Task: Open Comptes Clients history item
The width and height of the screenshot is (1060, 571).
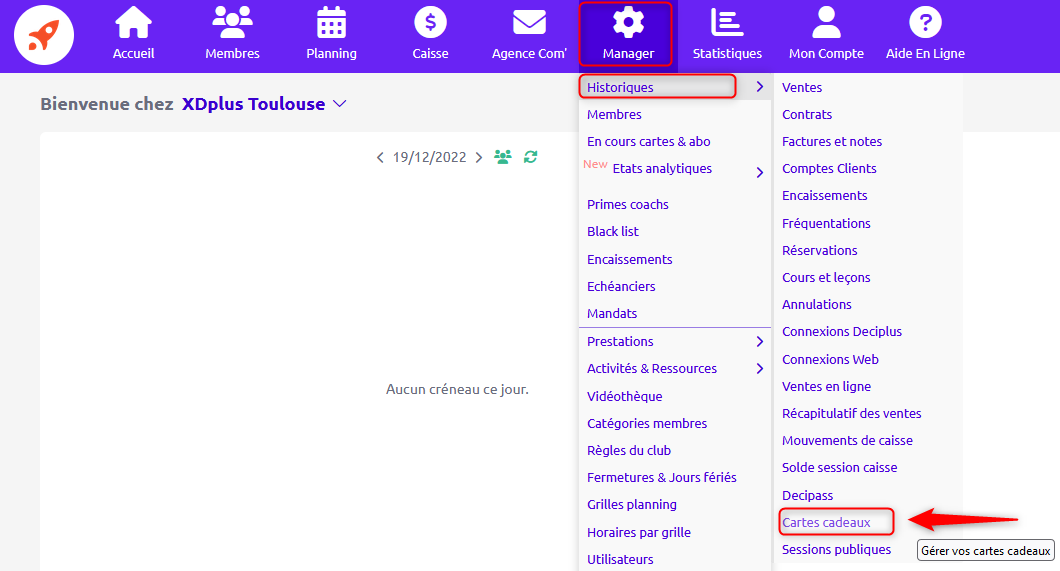Action: point(829,168)
